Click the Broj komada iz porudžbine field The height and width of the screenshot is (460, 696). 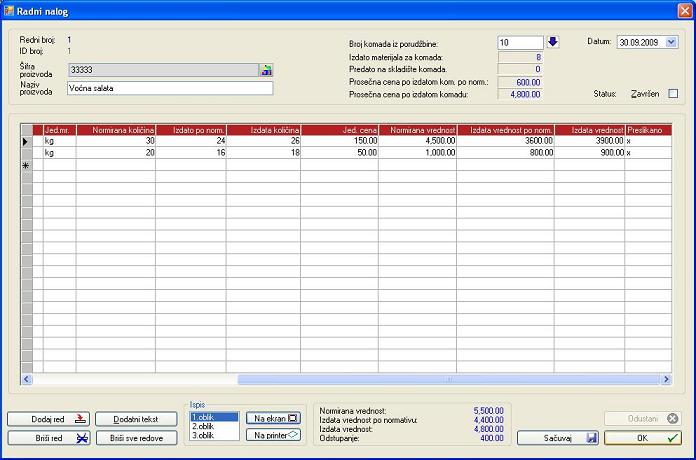click(519, 43)
